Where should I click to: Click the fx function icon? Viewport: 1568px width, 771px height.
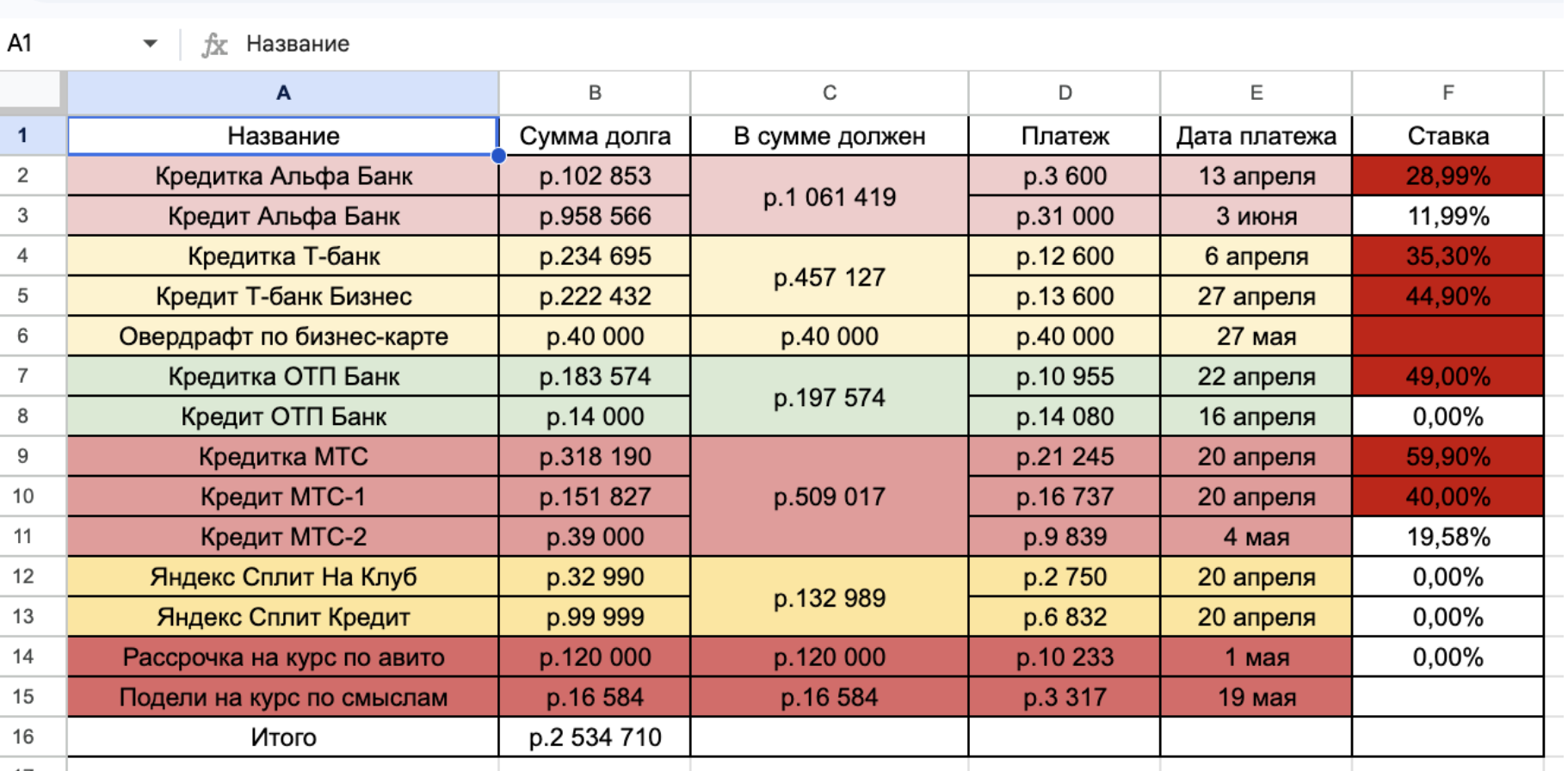[214, 44]
